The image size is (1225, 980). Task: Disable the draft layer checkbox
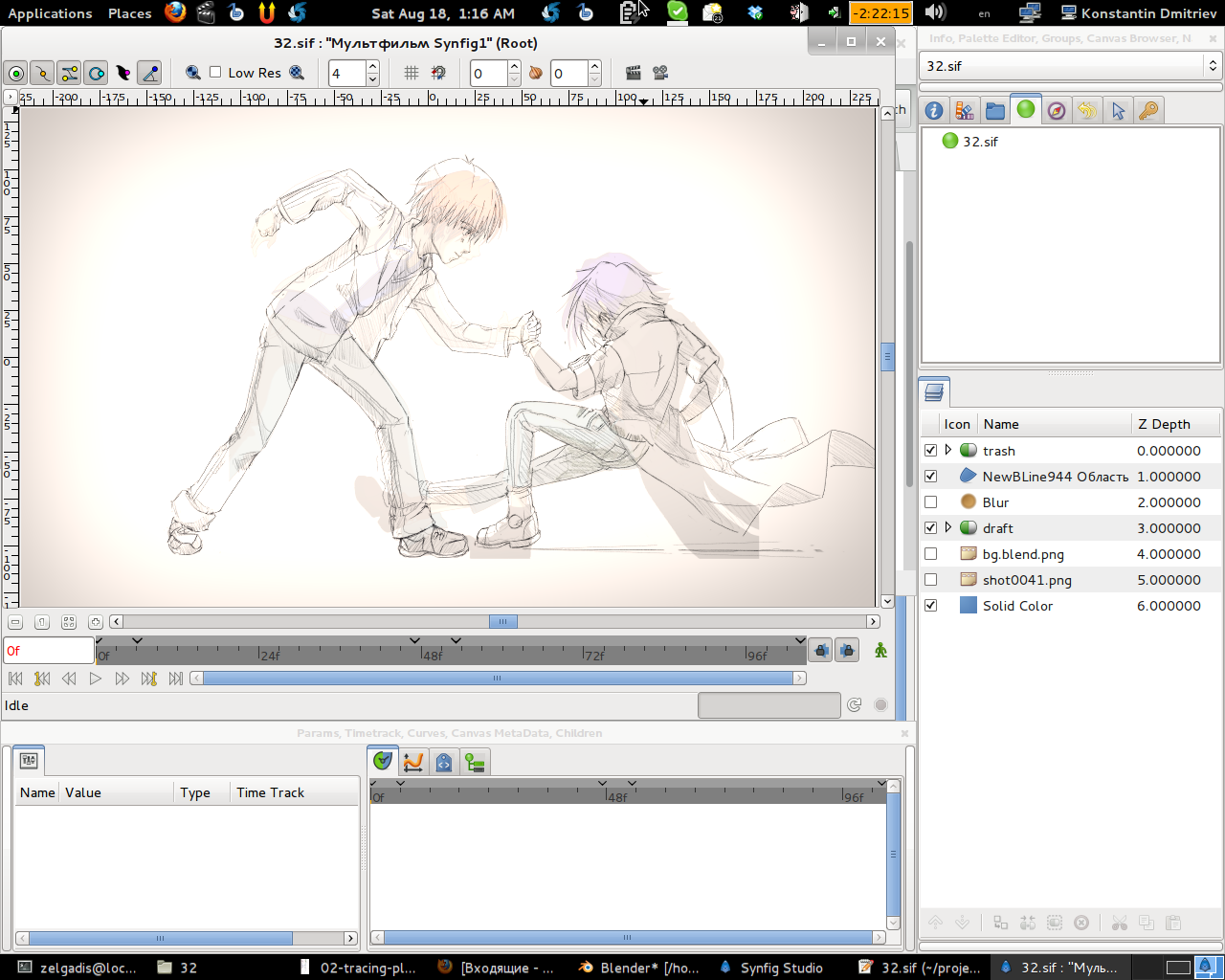point(930,527)
